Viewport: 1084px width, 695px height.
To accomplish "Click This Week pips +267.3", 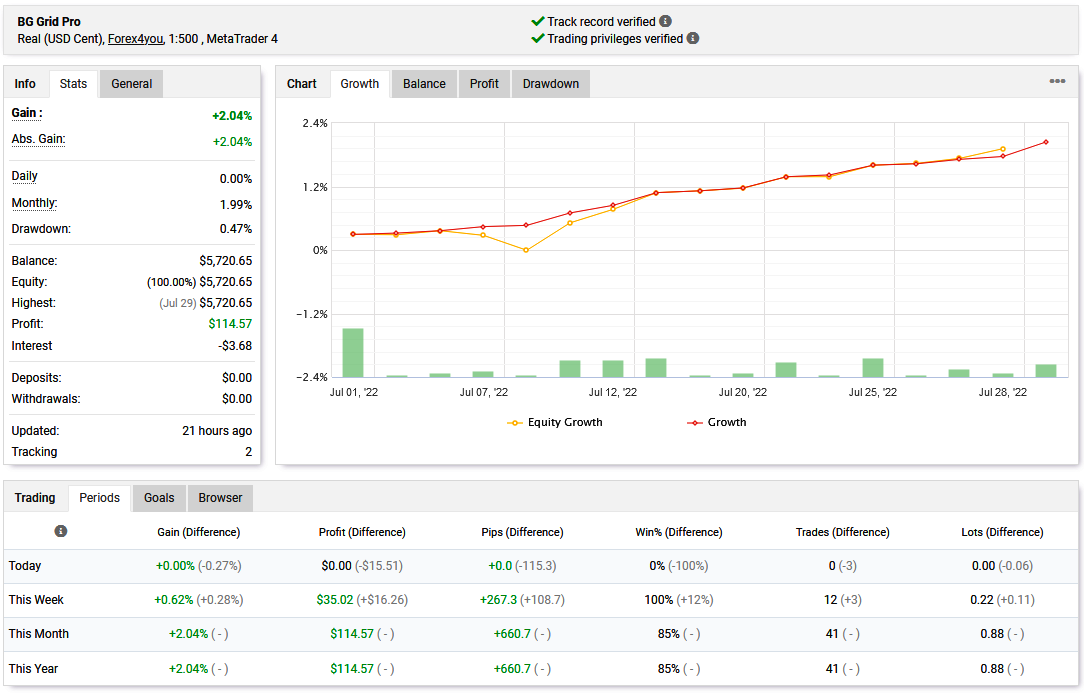I will [498, 600].
